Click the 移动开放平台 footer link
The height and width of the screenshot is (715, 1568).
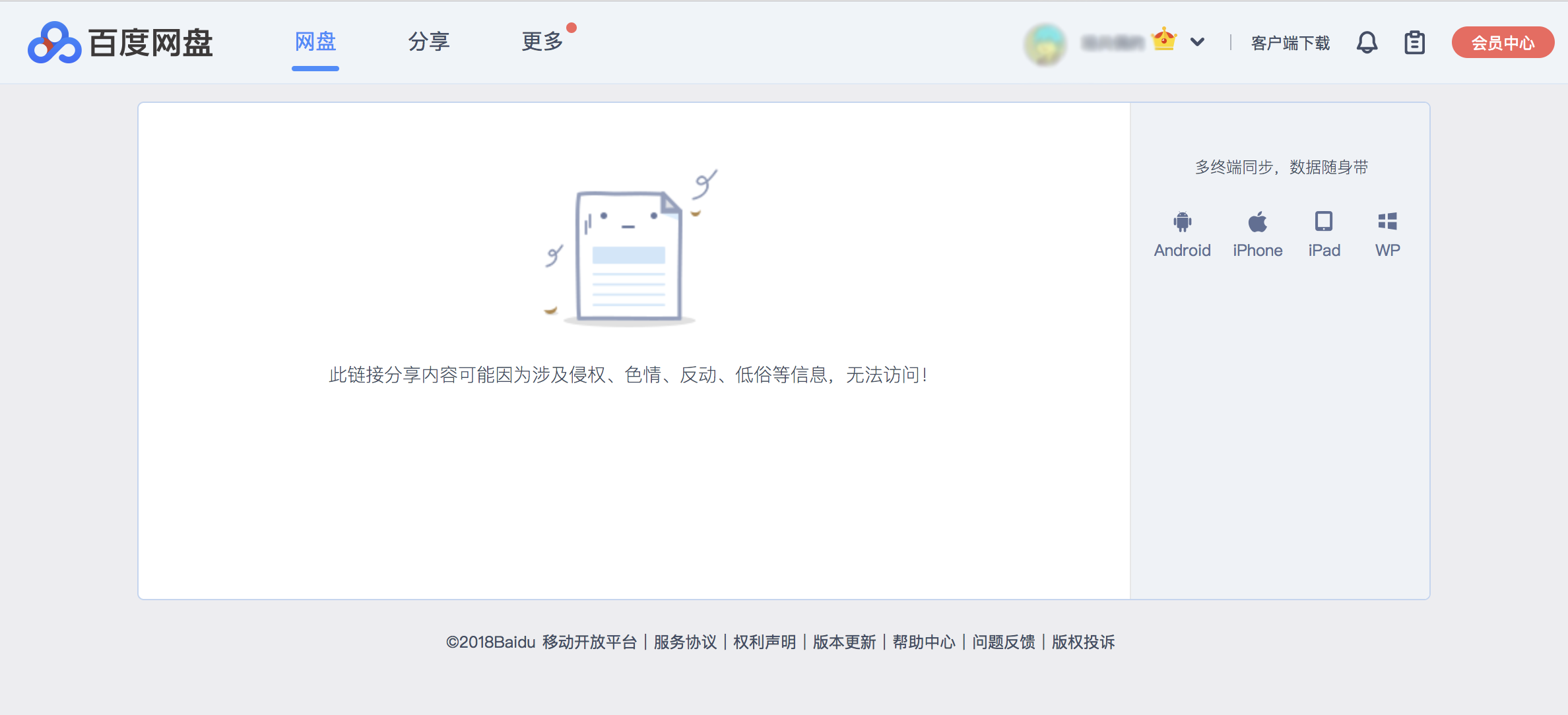point(589,642)
